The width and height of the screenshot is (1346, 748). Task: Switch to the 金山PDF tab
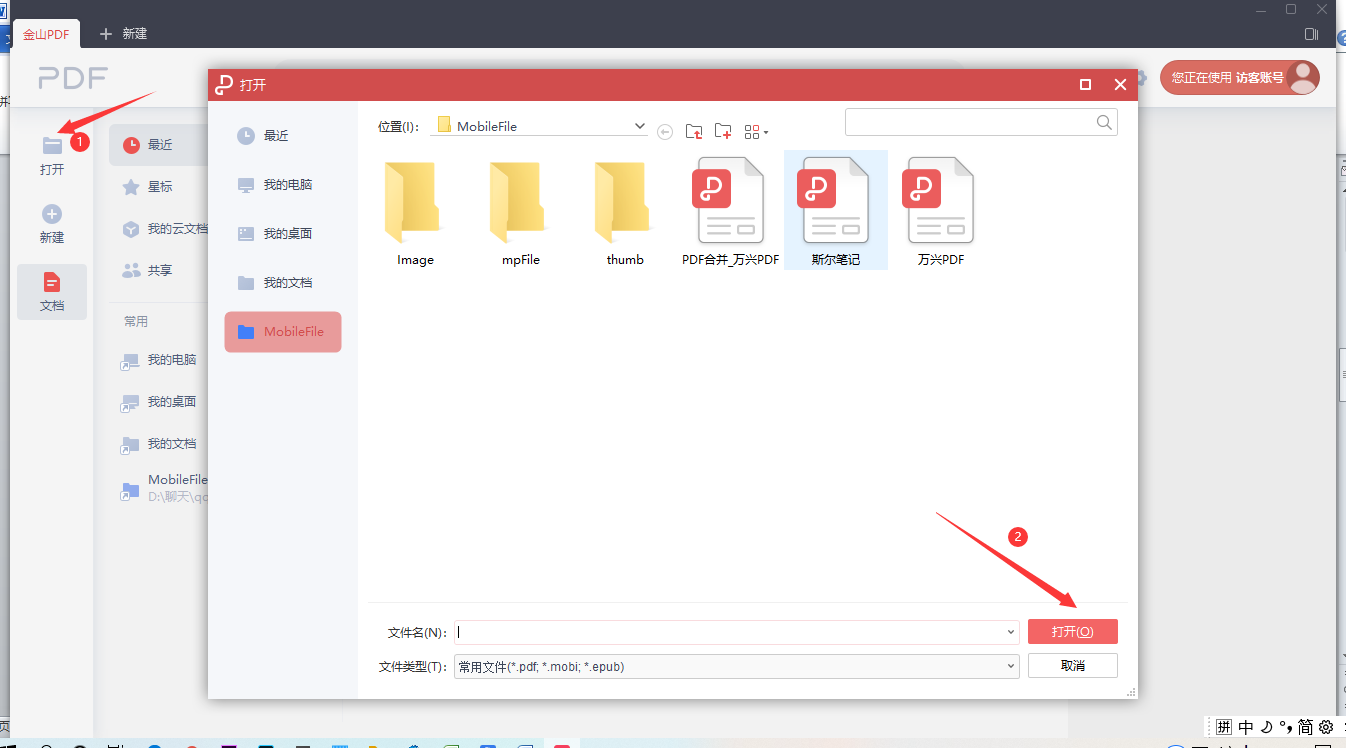pyautogui.click(x=46, y=34)
